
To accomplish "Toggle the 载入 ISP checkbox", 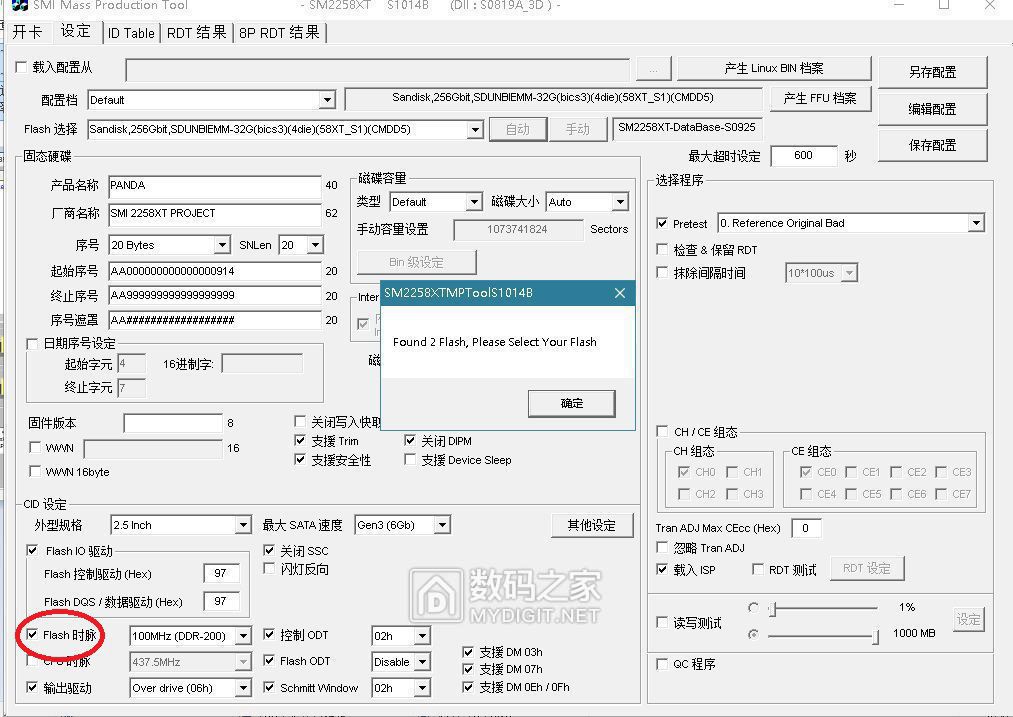I will (662, 569).
